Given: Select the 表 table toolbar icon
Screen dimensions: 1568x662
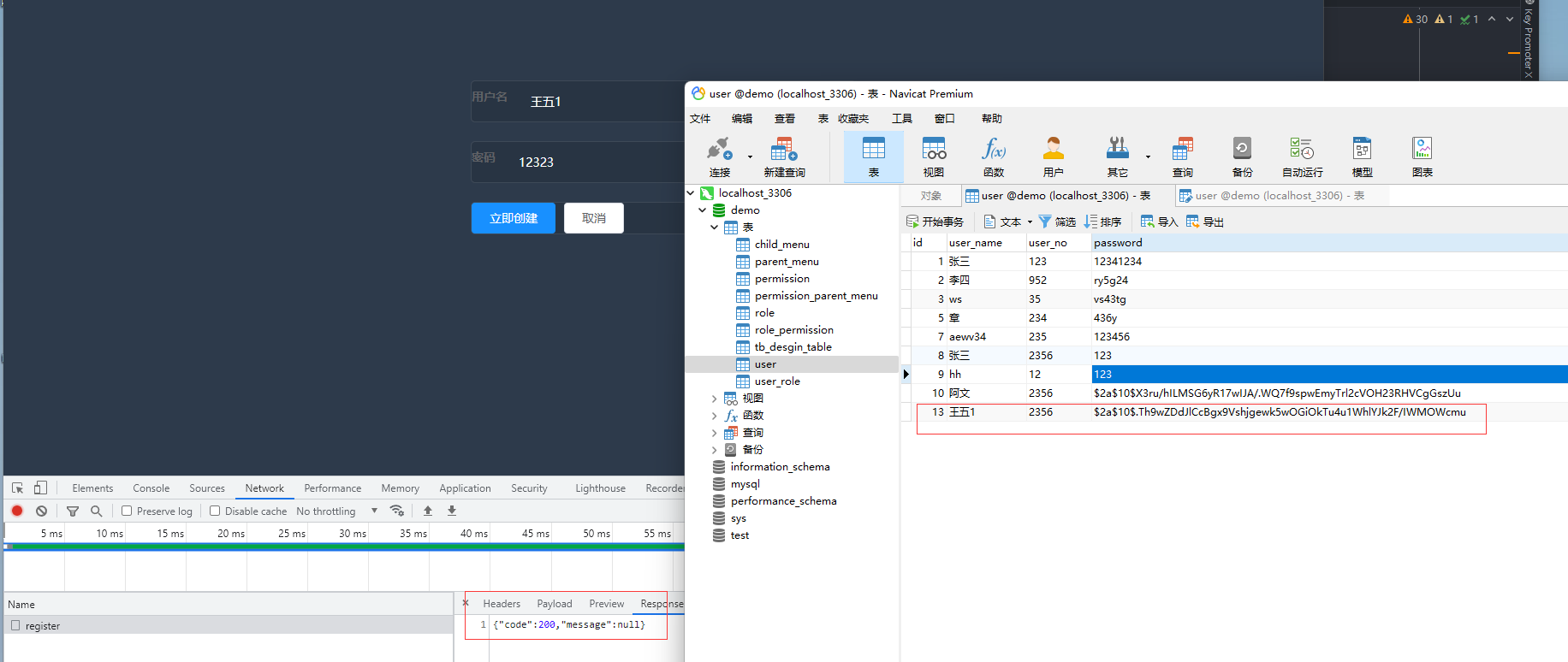Looking at the screenshot, I should [874, 150].
